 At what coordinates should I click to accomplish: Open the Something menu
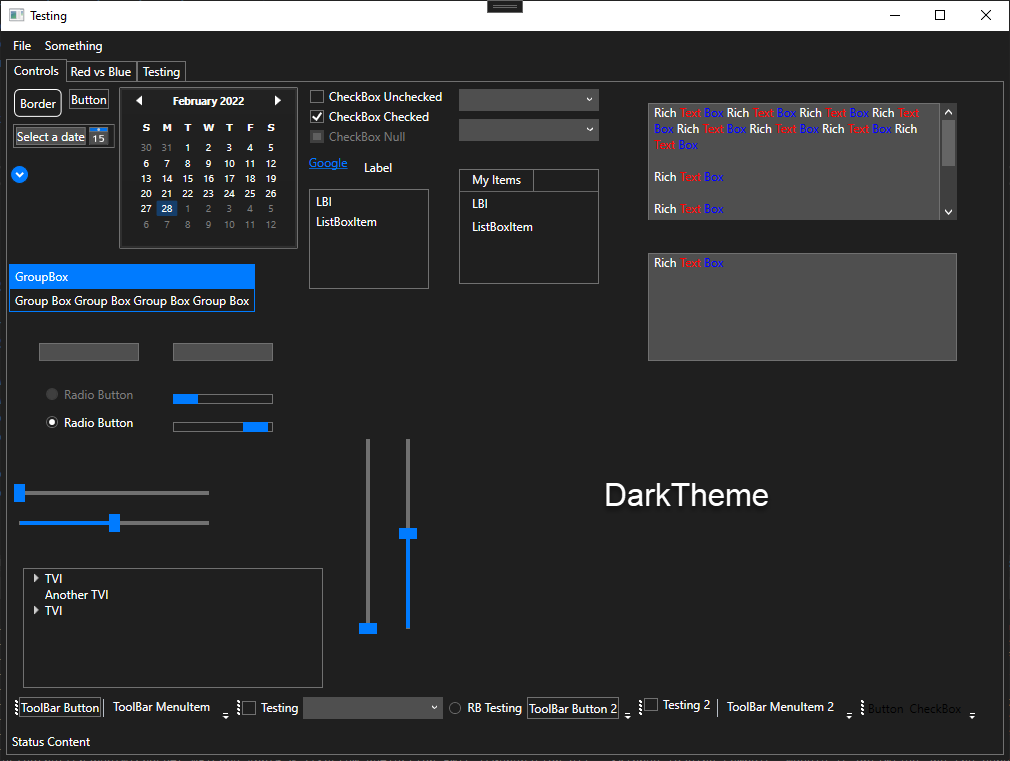[x=73, y=46]
